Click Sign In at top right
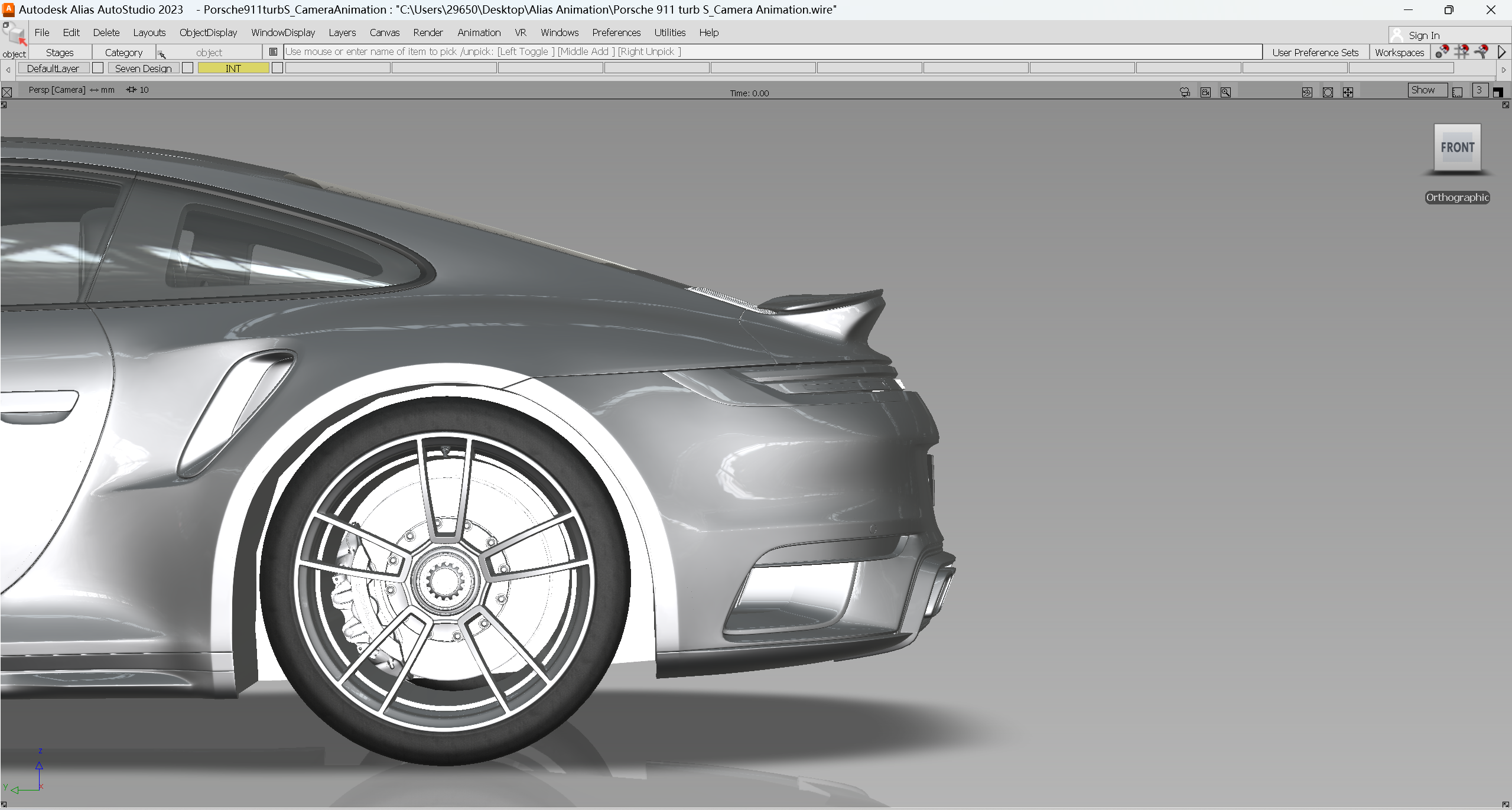Image resolution: width=1512 pixels, height=810 pixels. pos(1424,35)
